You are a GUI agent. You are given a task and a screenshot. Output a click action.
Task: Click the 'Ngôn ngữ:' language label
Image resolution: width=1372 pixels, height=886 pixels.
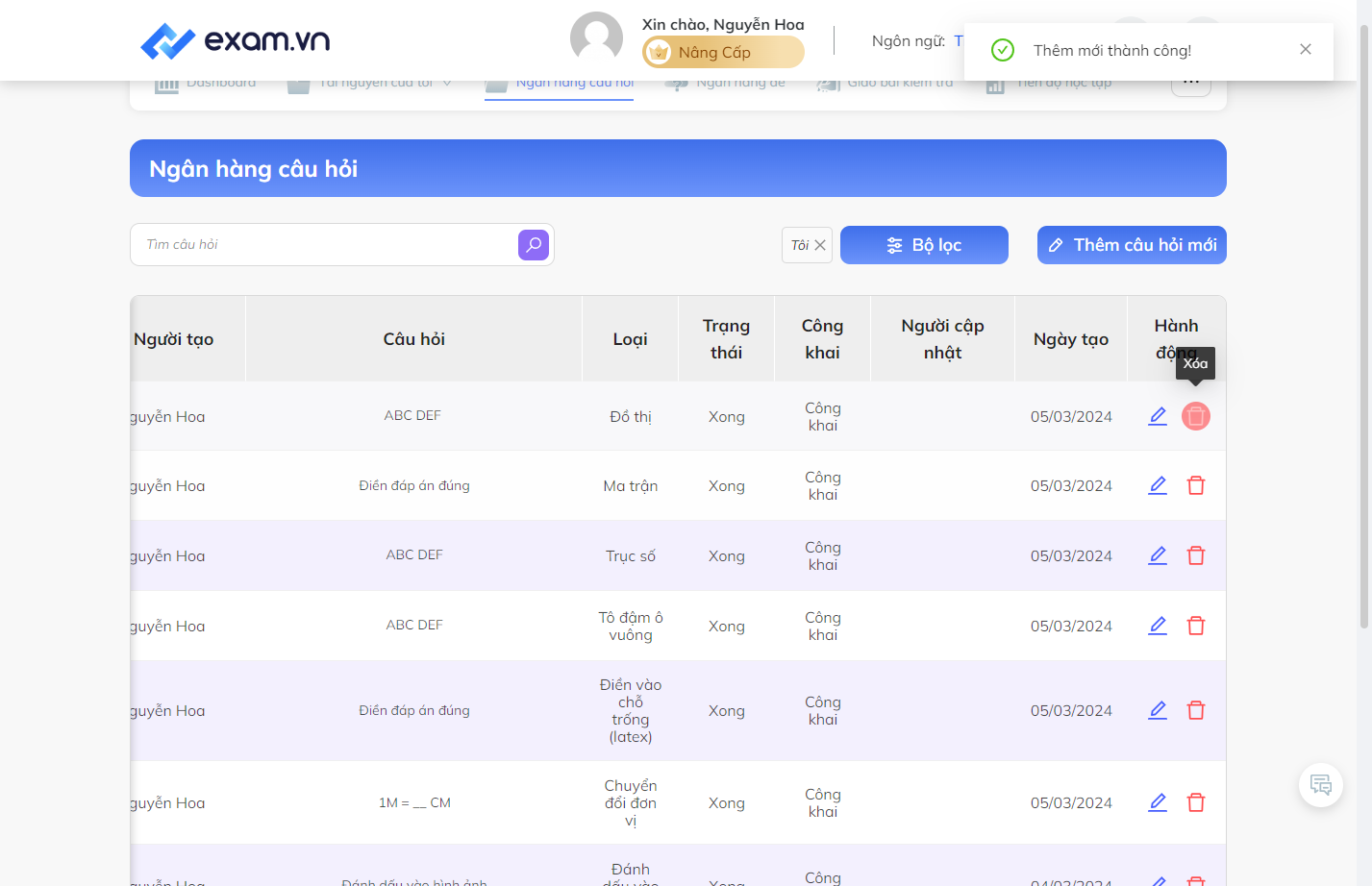point(909,40)
